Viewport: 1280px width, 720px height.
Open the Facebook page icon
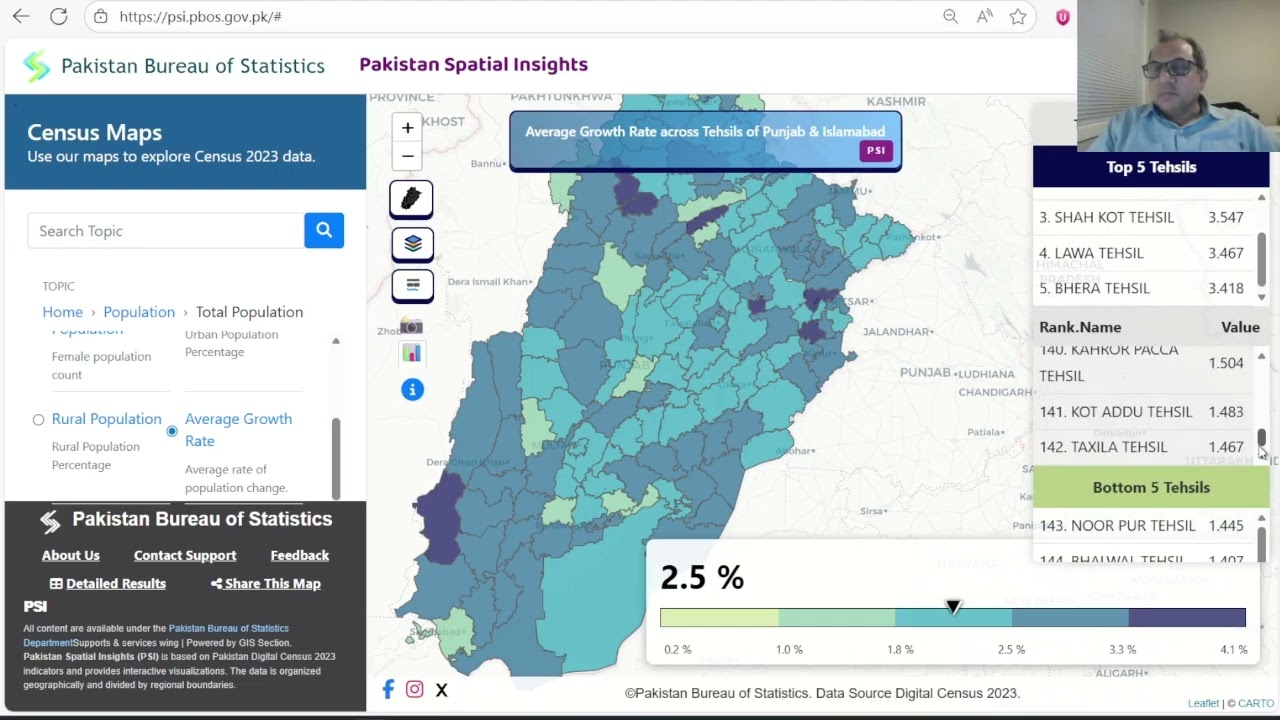click(x=388, y=689)
